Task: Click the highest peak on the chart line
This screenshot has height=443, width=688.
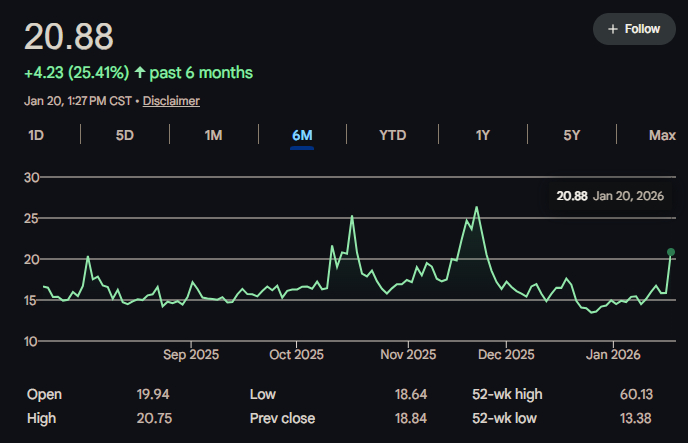Action: coord(477,207)
